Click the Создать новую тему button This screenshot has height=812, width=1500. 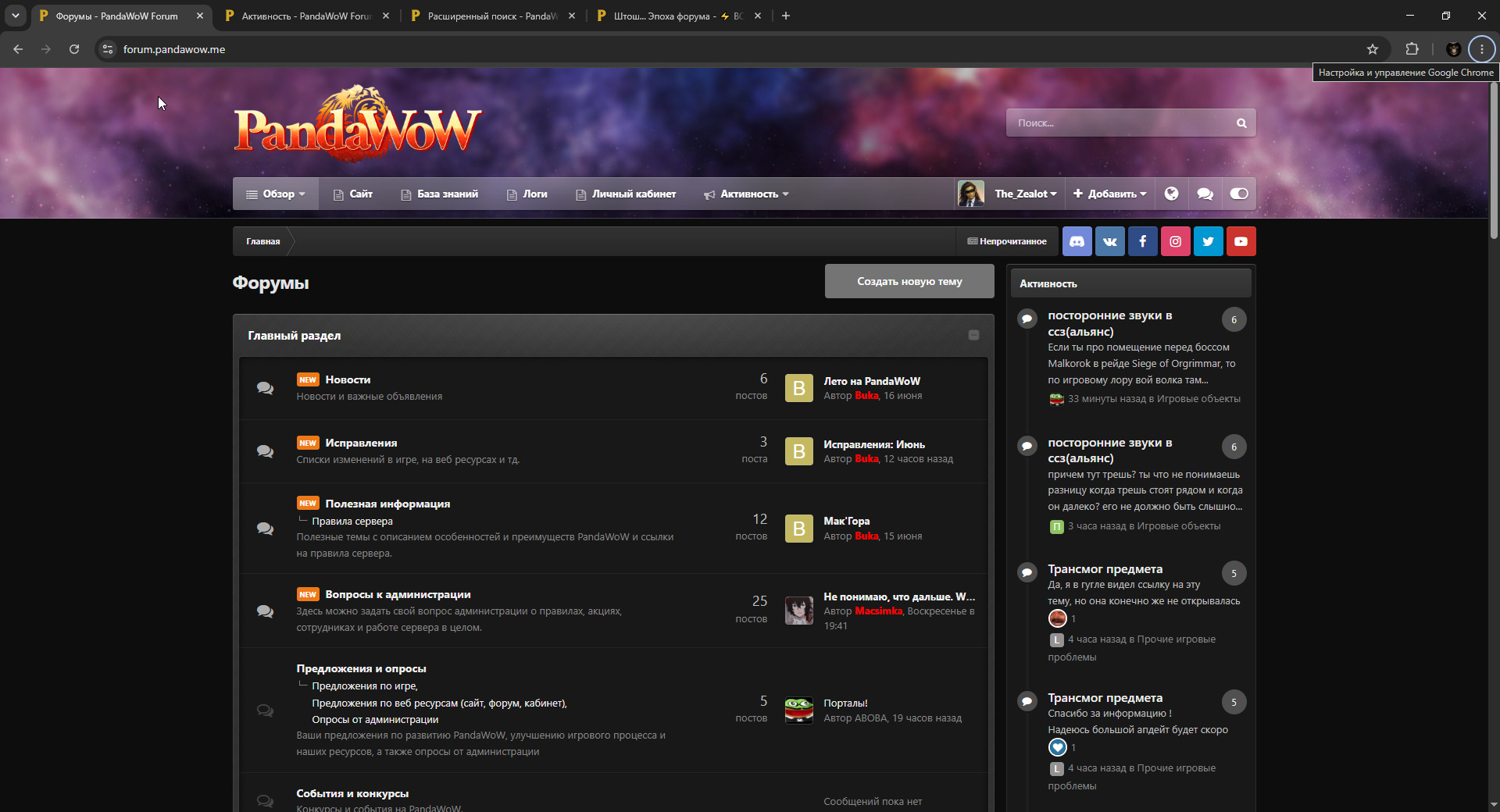point(909,281)
